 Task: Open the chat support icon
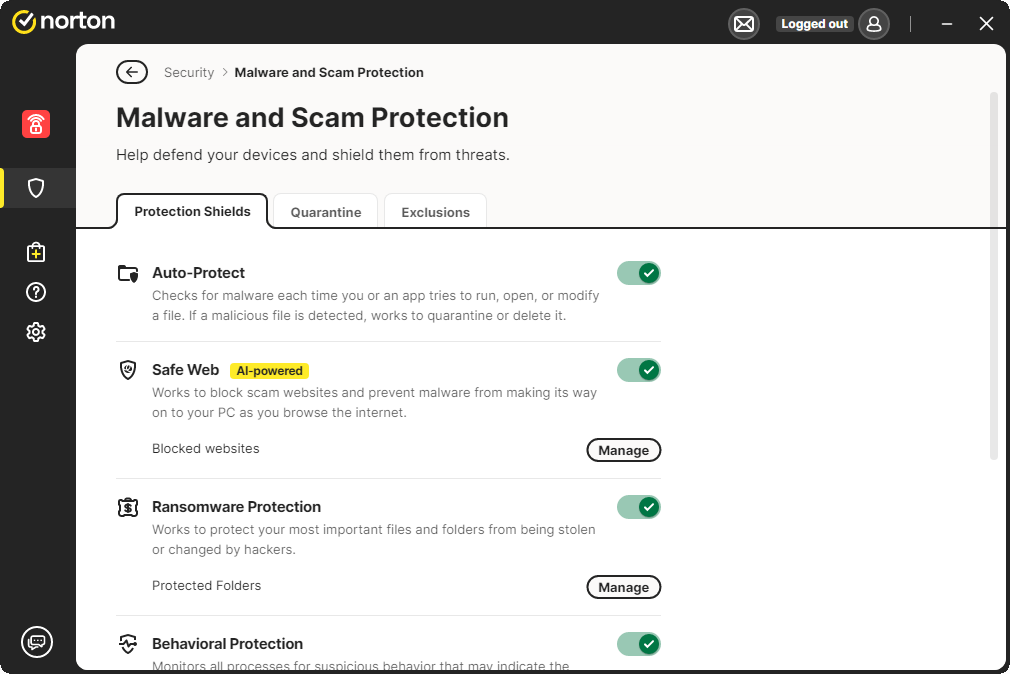(37, 642)
